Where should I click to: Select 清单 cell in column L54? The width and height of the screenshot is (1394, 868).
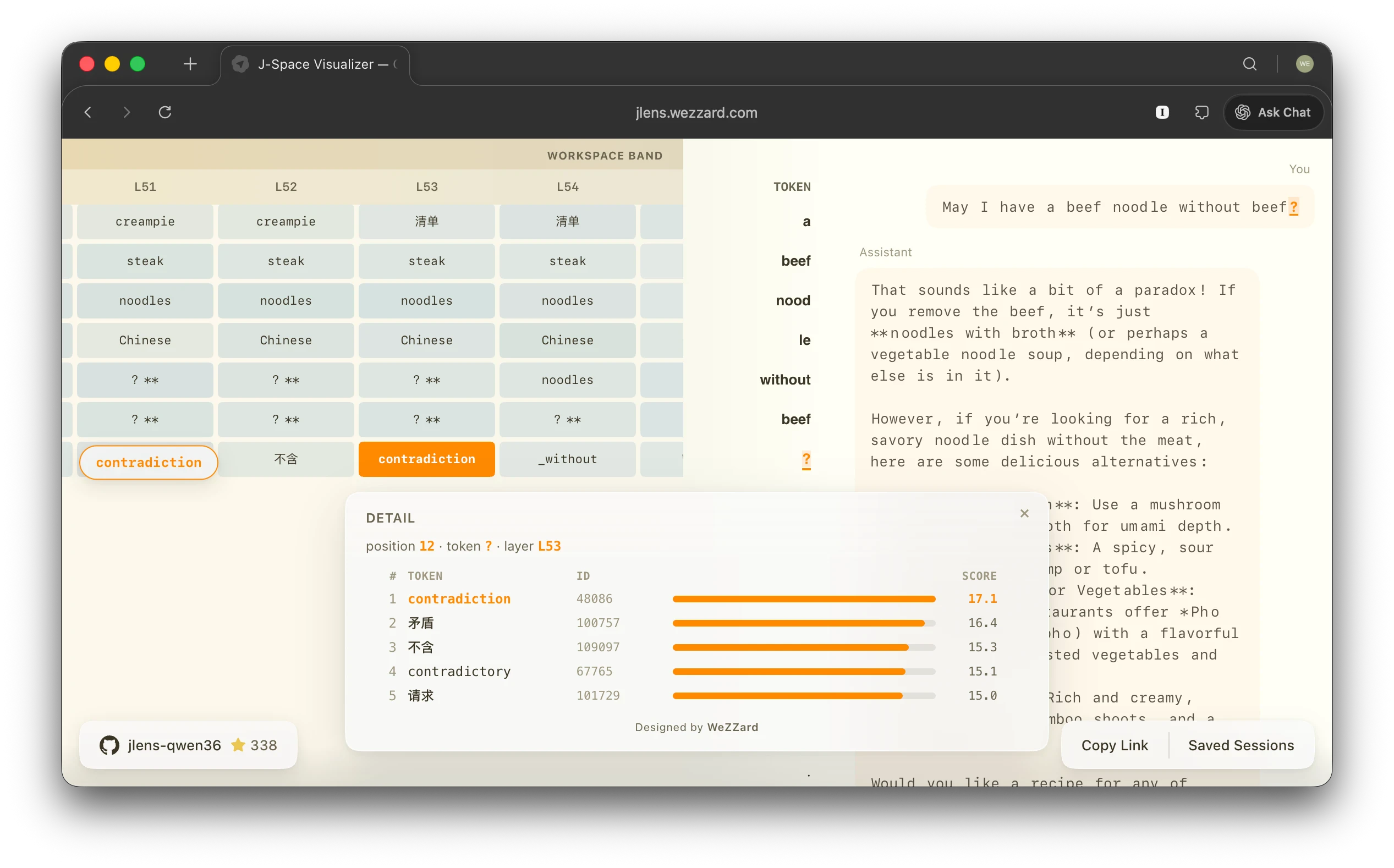(x=567, y=222)
